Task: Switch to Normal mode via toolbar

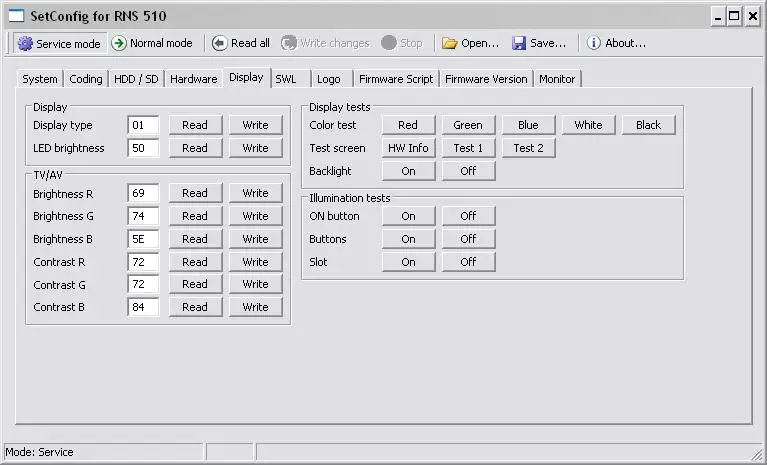Action: tap(152, 43)
